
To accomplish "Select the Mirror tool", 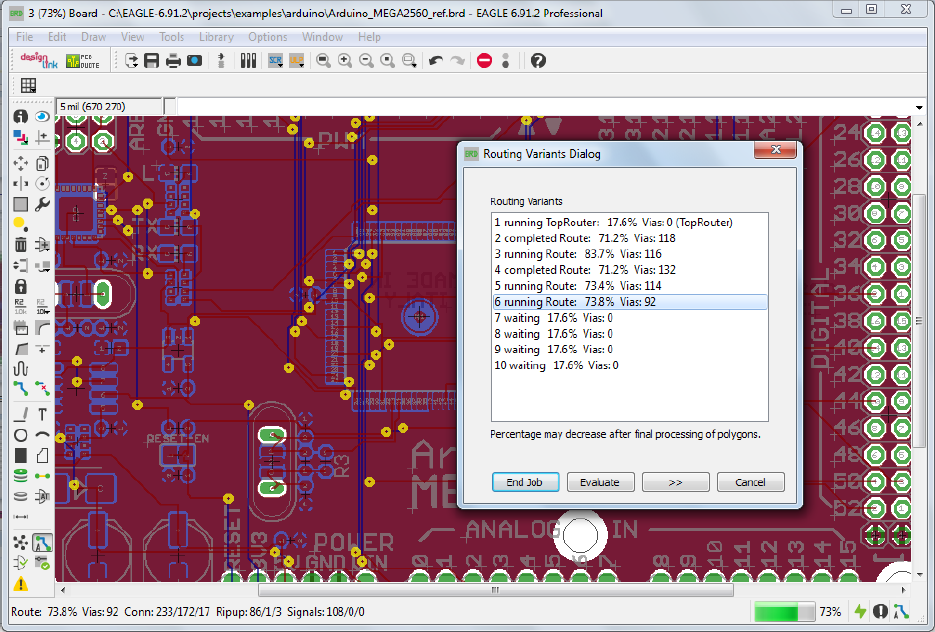I will coord(21,184).
